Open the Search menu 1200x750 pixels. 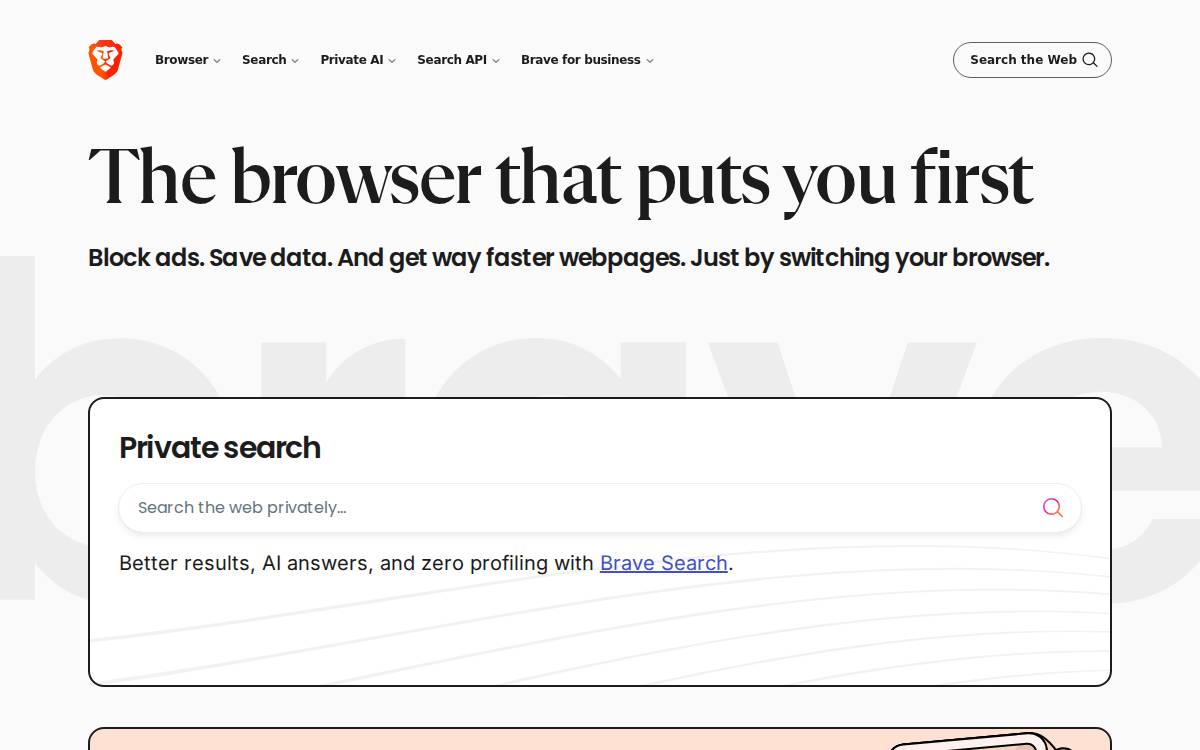click(270, 60)
